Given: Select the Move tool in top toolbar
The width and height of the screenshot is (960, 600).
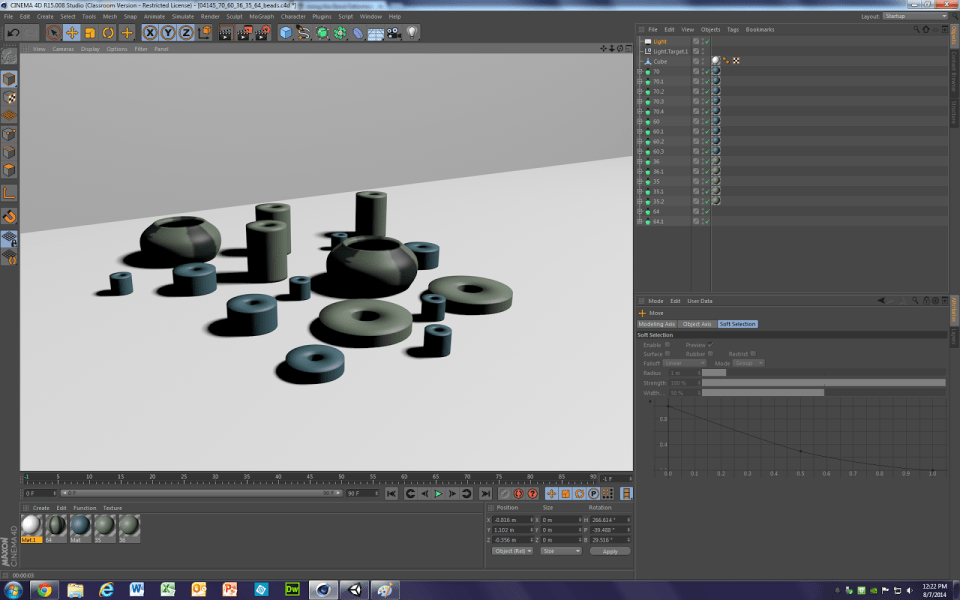Looking at the screenshot, I should (x=72, y=33).
